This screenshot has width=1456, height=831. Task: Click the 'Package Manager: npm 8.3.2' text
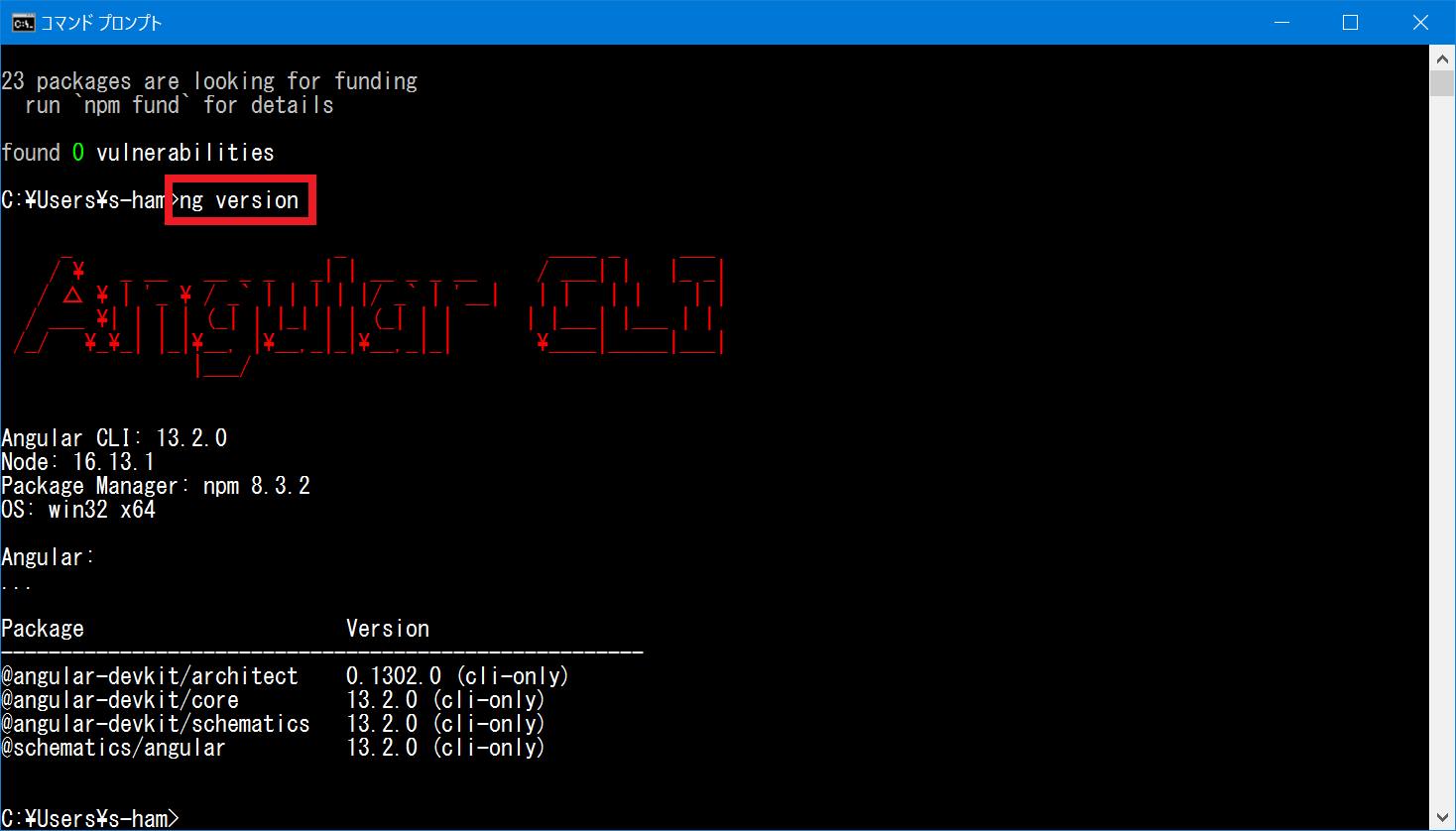(x=156, y=486)
